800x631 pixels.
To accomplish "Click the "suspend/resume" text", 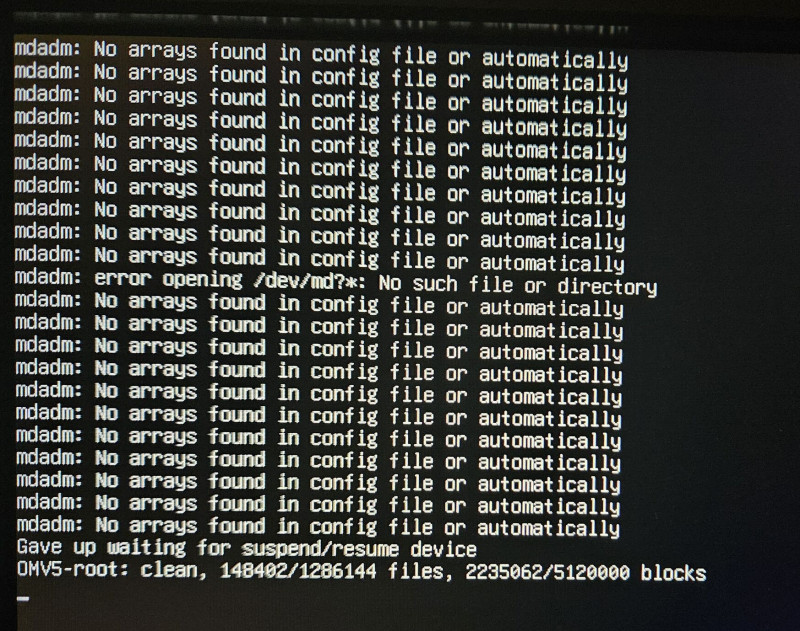I will (320, 549).
